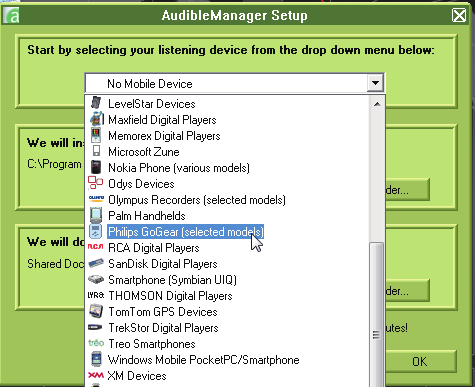The width and height of the screenshot is (475, 387).
Task: Click the OK button
Action: (419, 361)
